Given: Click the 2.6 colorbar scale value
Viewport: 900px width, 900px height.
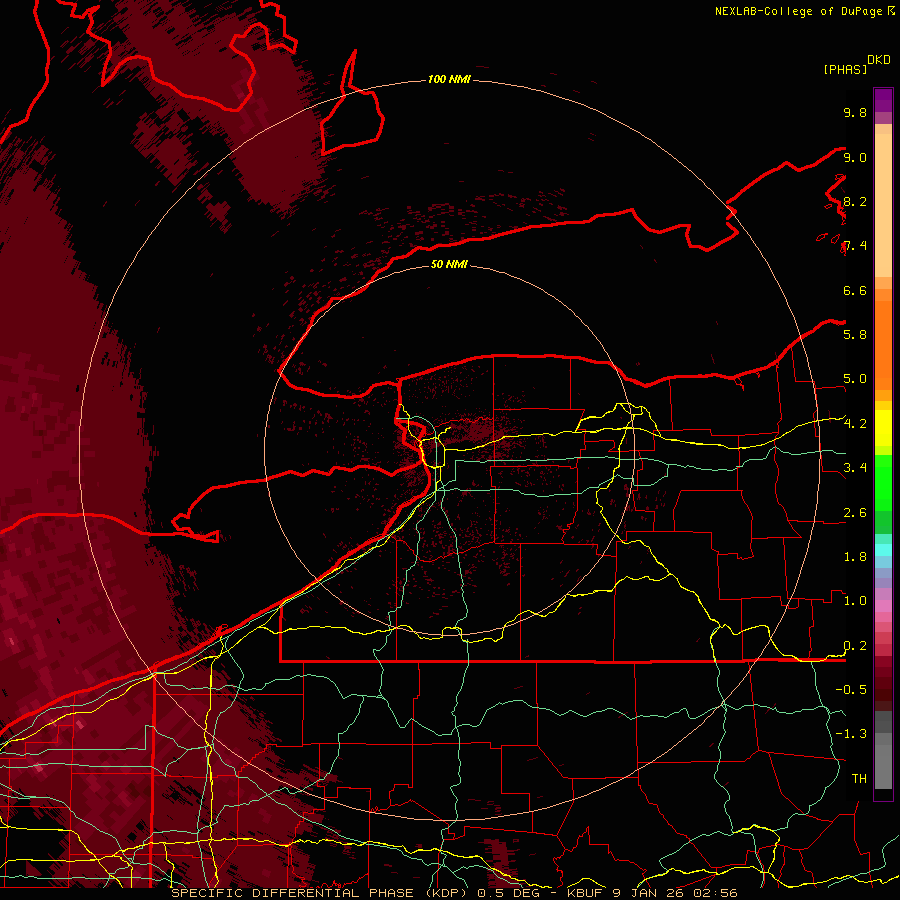Looking at the screenshot, I should click(x=855, y=513).
